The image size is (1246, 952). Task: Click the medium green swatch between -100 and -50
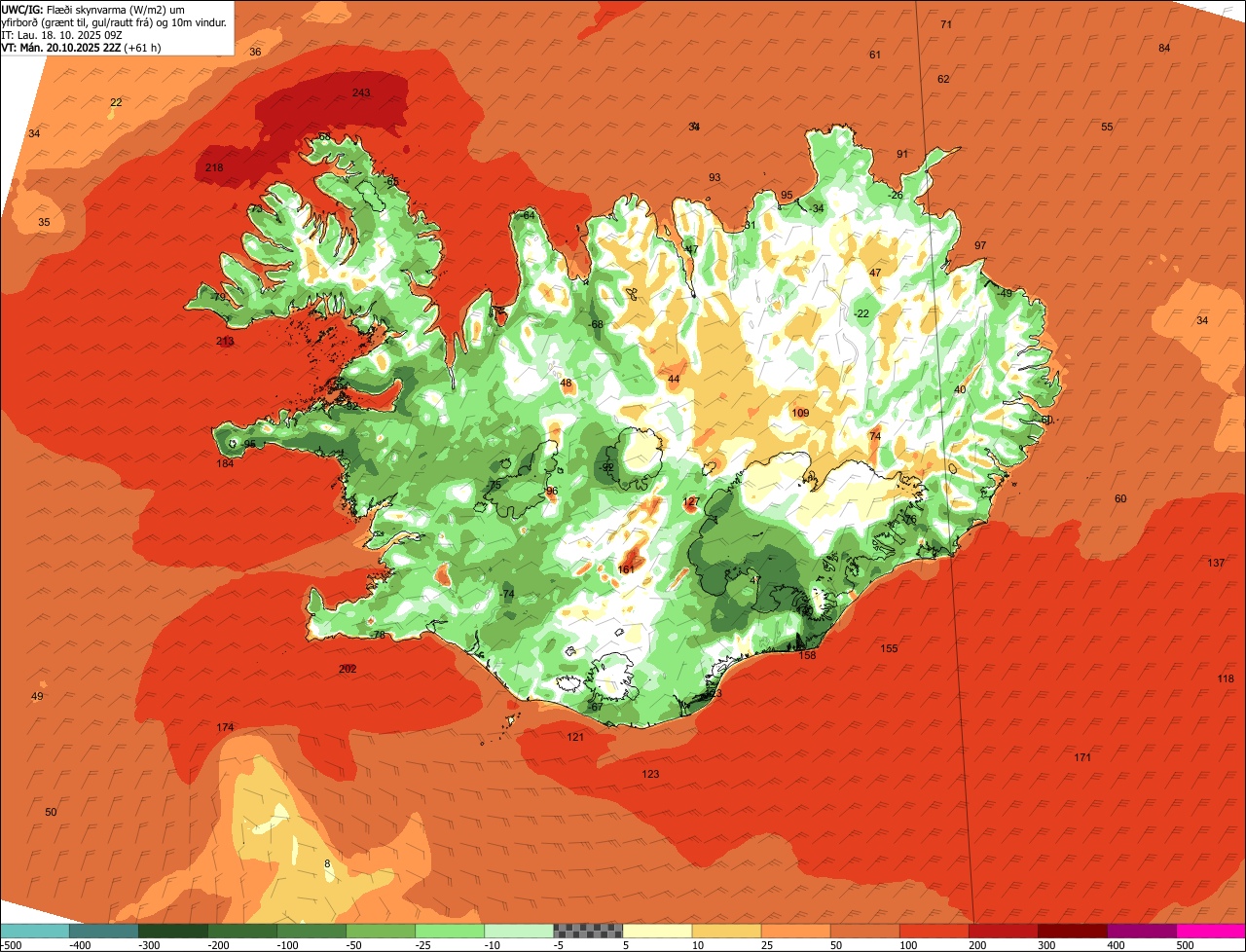tap(312, 931)
